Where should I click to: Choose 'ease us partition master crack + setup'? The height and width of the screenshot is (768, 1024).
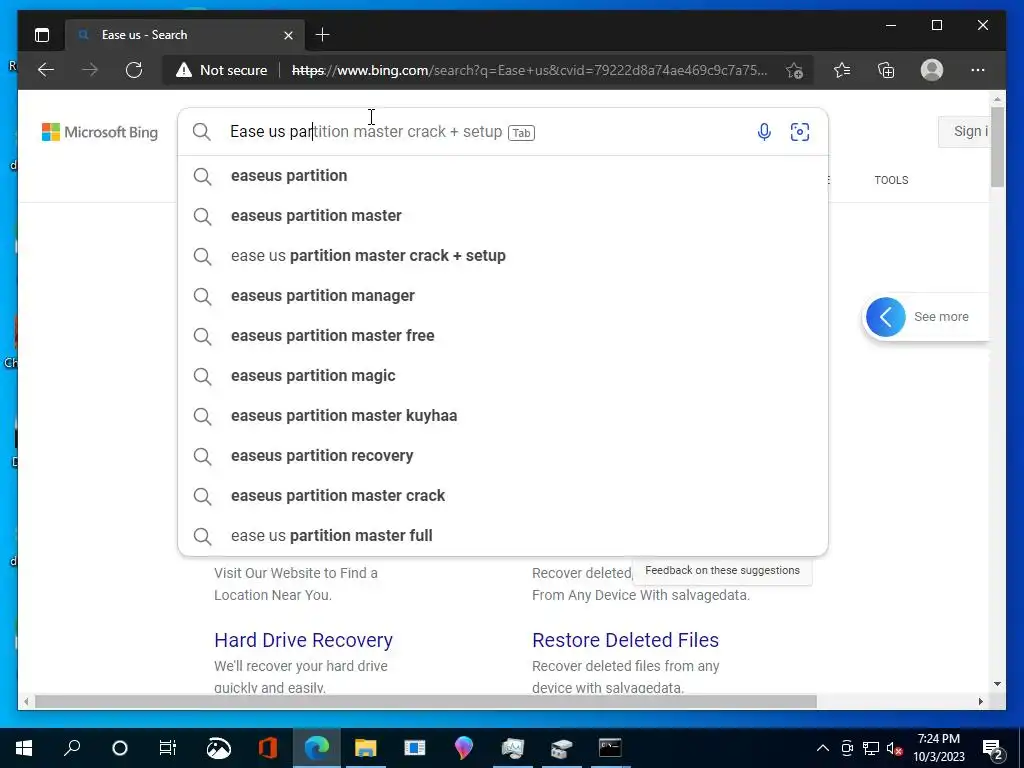click(x=503, y=255)
